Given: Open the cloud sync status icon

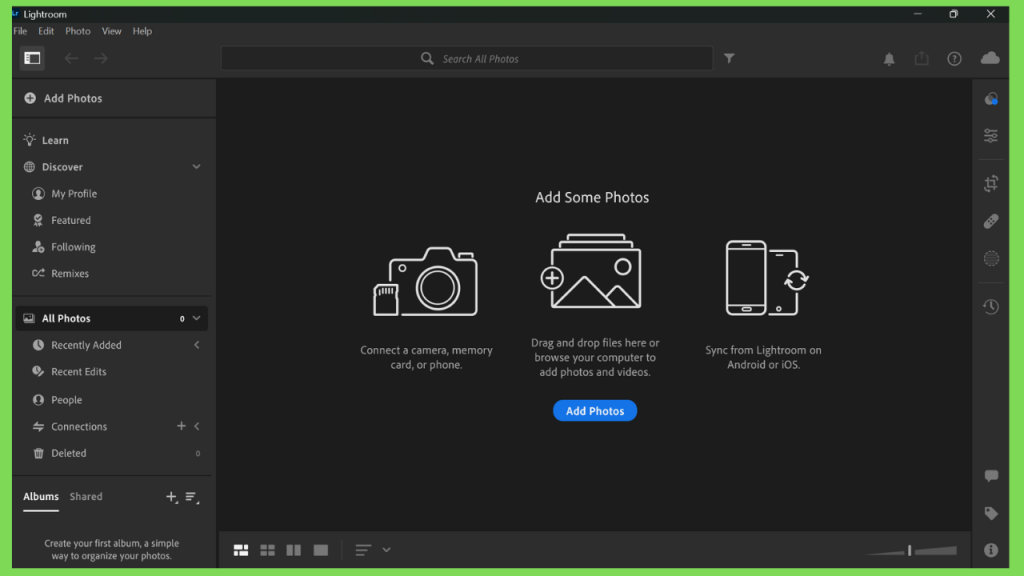Looking at the screenshot, I should [990, 58].
